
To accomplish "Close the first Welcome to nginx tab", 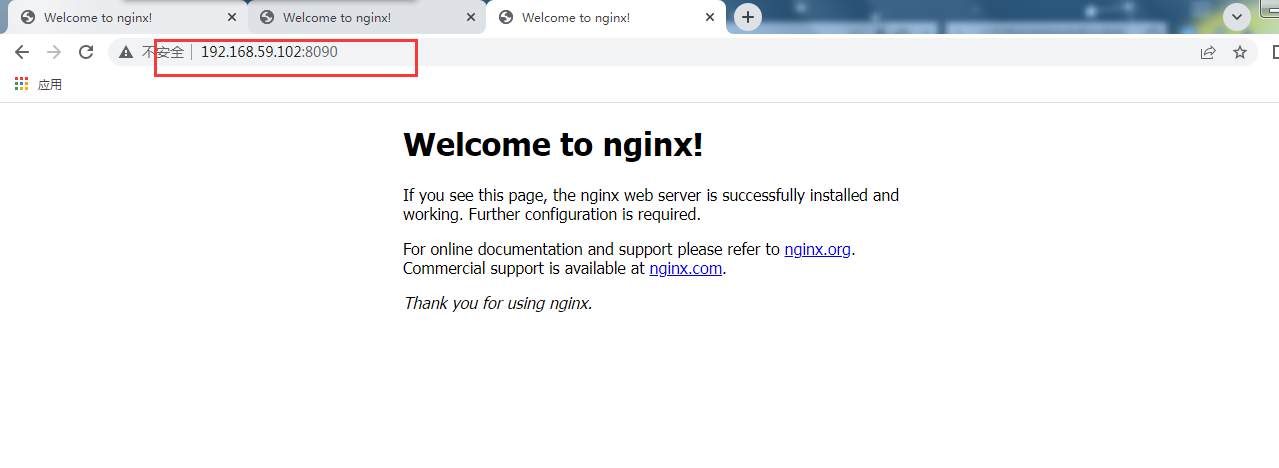I will click(x=232, y=18).
